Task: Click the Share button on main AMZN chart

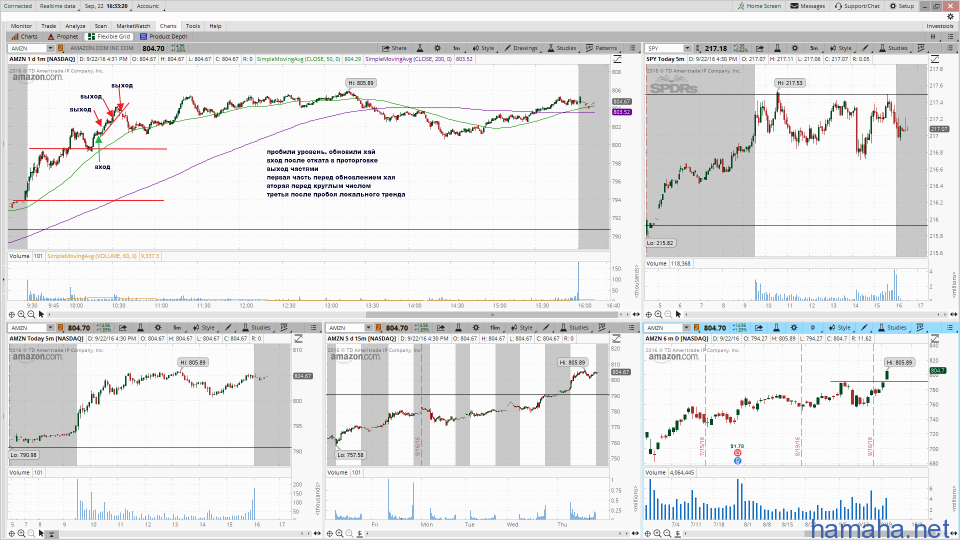Action: tap(394, 48)
